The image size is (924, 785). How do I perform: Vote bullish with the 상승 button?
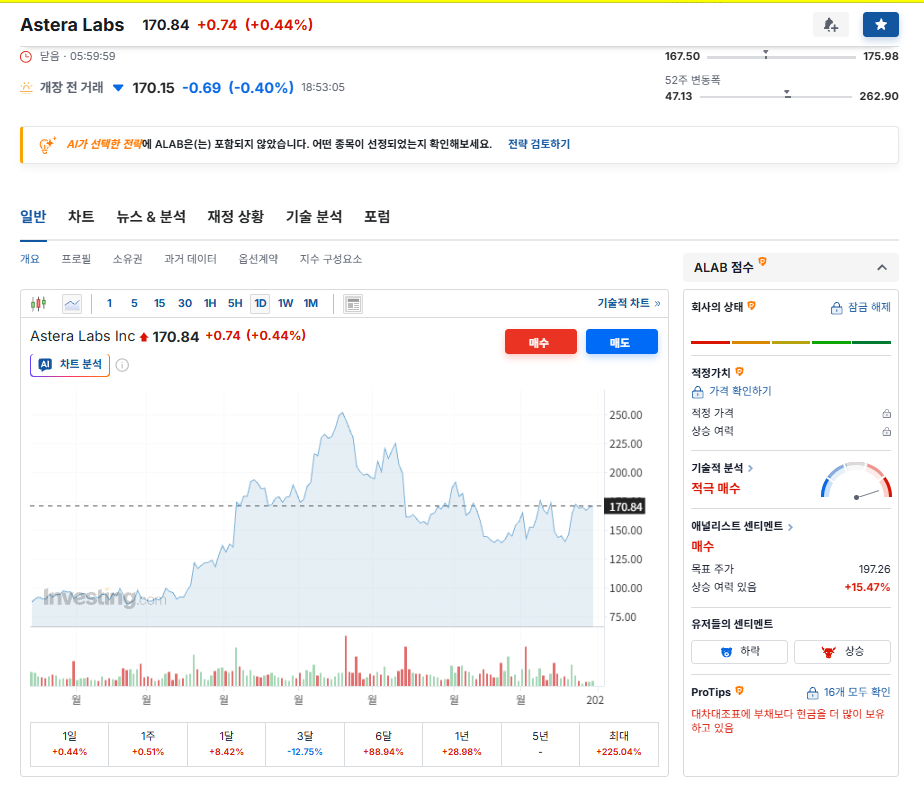pyautogui.click(x=843, y=652)
